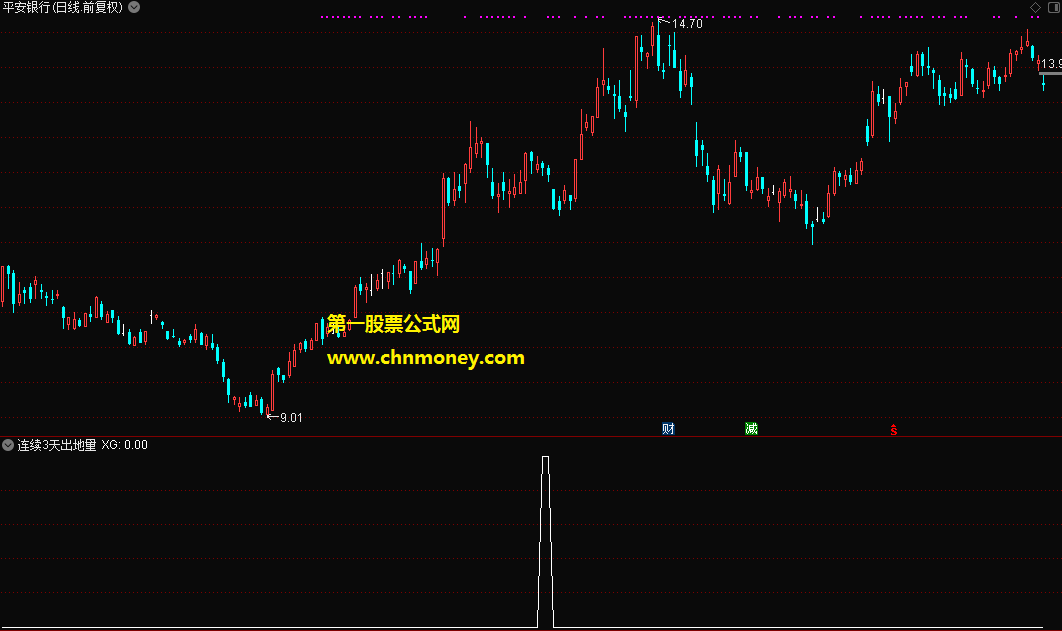
Task: Toggle the side panel icon at top-right
Action: [1054, 7]
